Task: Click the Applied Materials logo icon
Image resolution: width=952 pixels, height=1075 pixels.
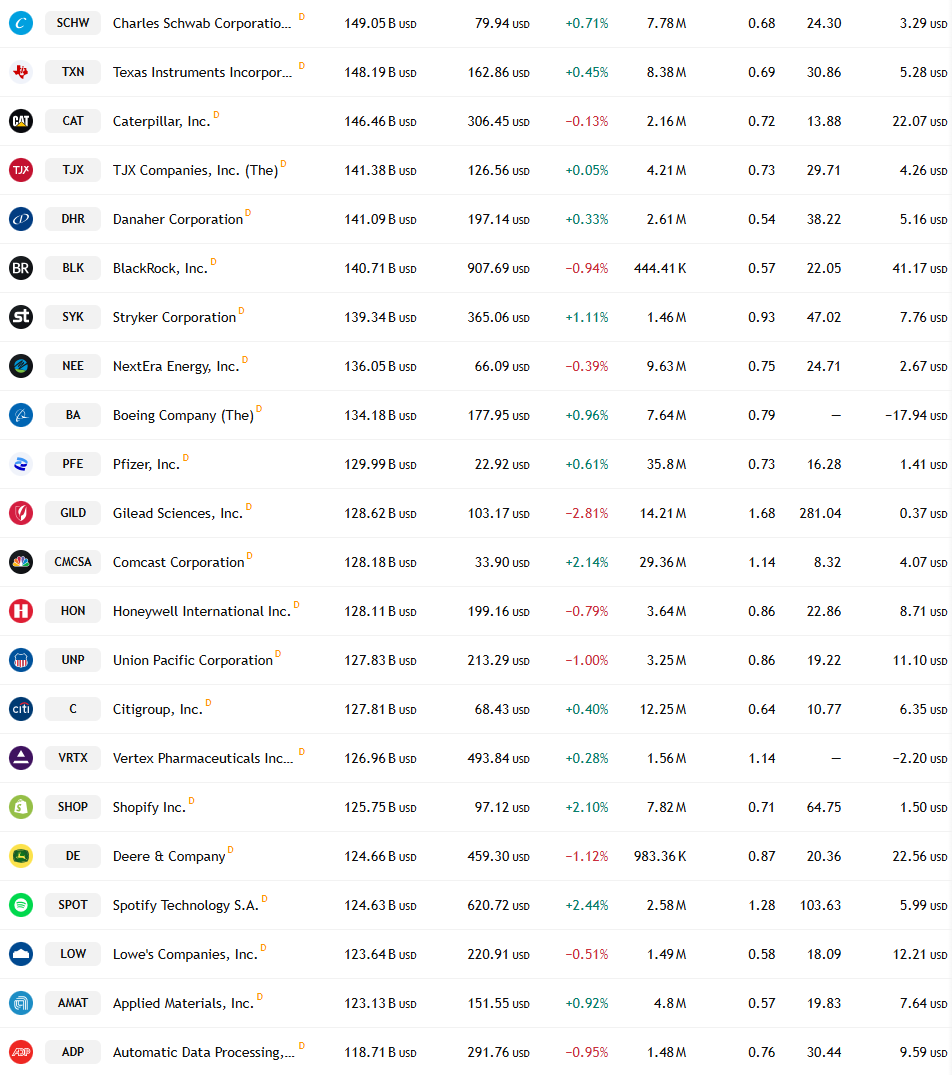Action: [x=21, y=1003]
